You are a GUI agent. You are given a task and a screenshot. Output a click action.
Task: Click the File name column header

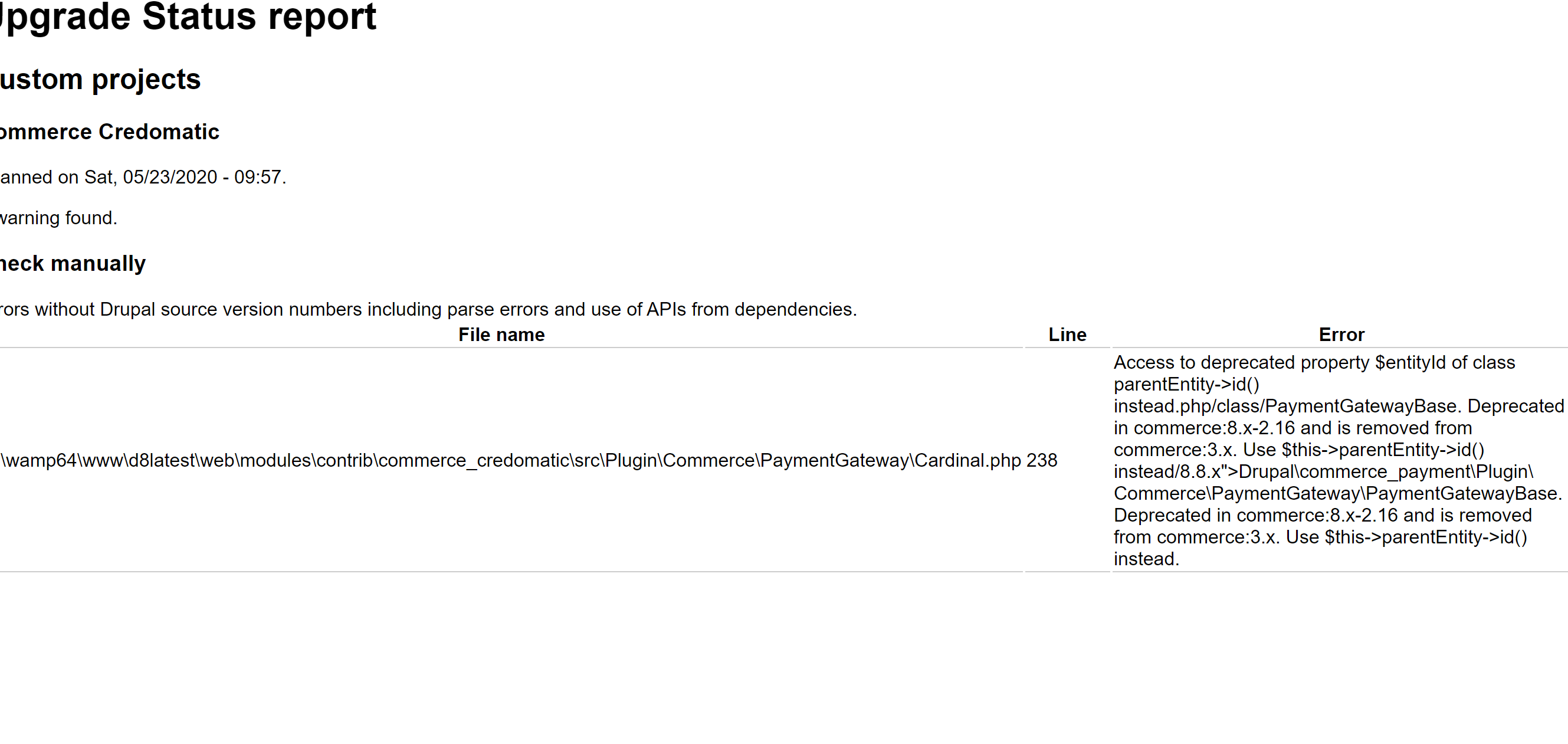[501, 335]
